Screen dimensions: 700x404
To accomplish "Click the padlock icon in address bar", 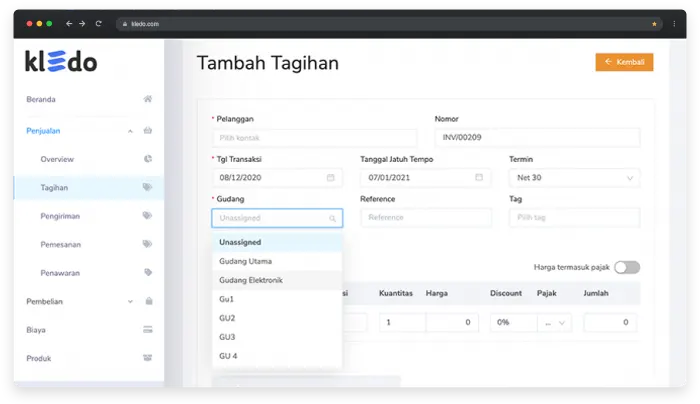I will pyautogui.click(x=125, y=24).
